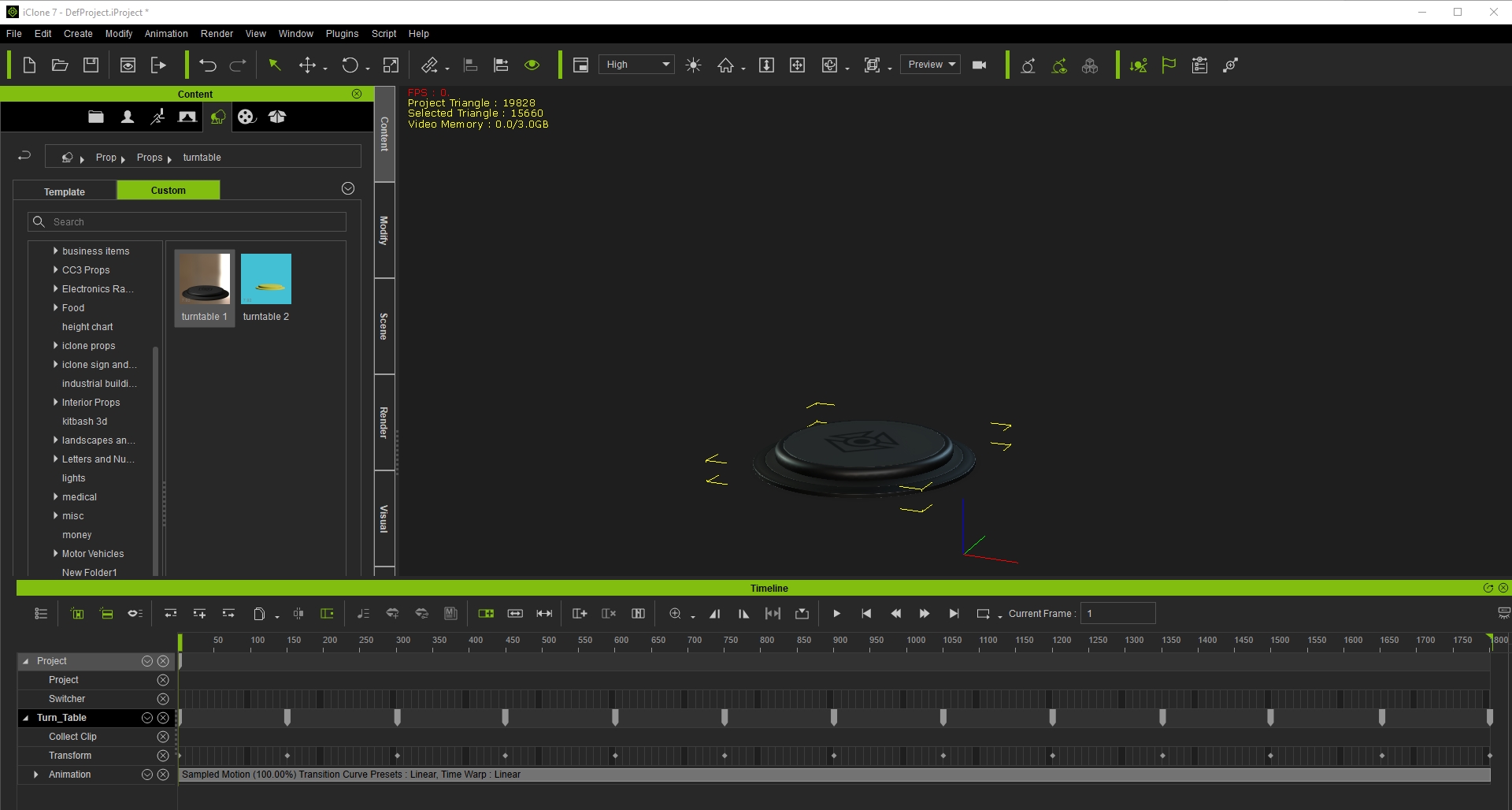Open the Preview mode dropdown
The image size is (1512, 810).
pos(930,65)
